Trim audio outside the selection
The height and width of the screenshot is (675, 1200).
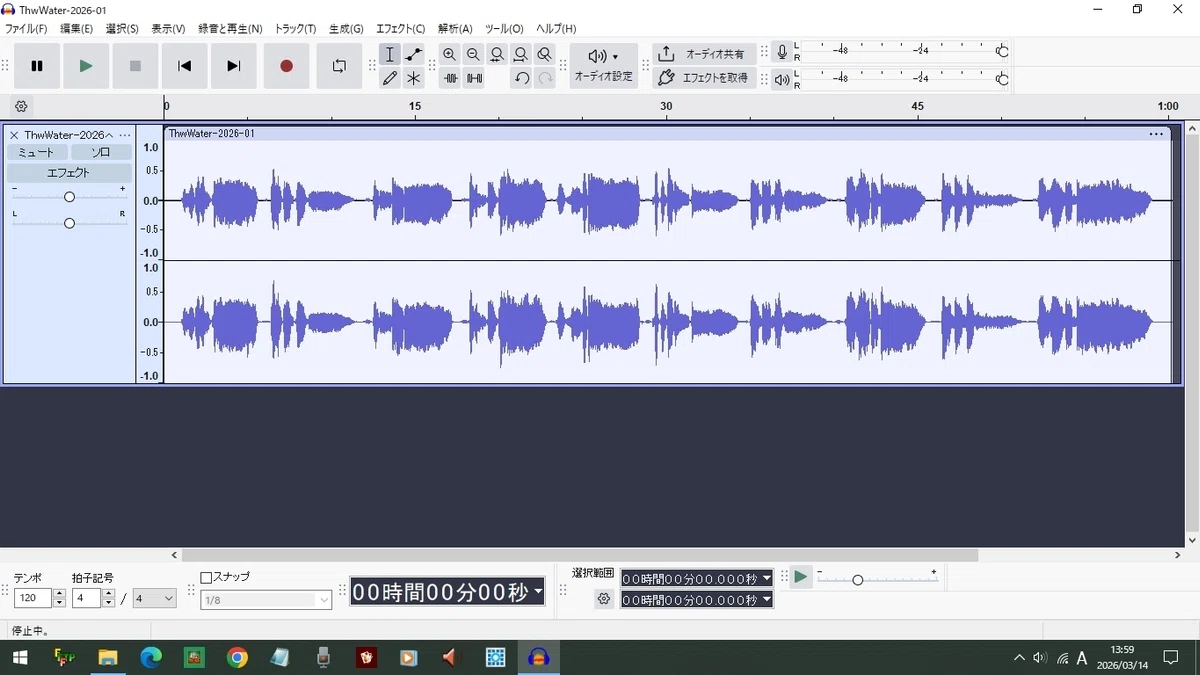click(450, 78)
